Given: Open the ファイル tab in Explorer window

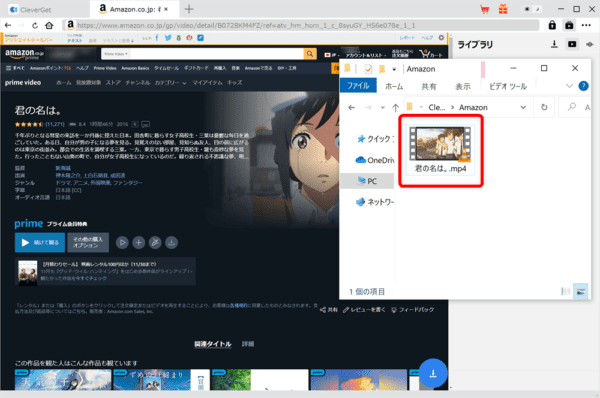Looking at the screenshot, I should [358, 86].
